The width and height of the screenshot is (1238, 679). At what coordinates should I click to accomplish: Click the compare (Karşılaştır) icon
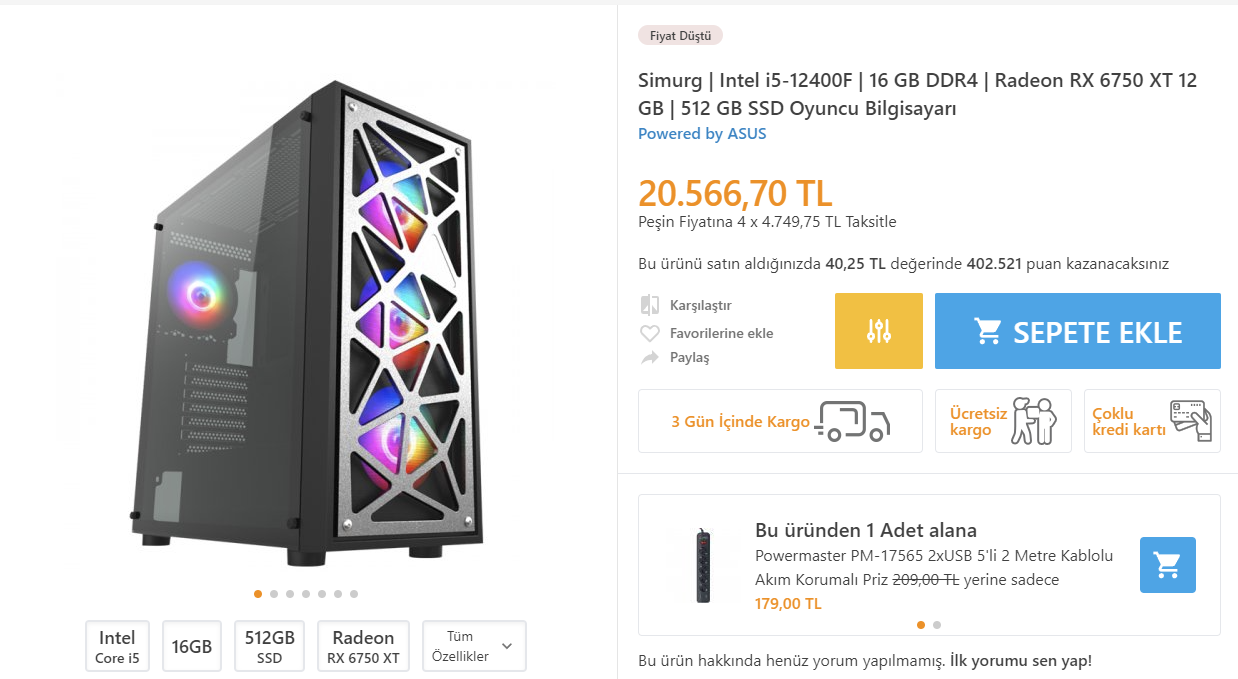(x=650, y=305)
